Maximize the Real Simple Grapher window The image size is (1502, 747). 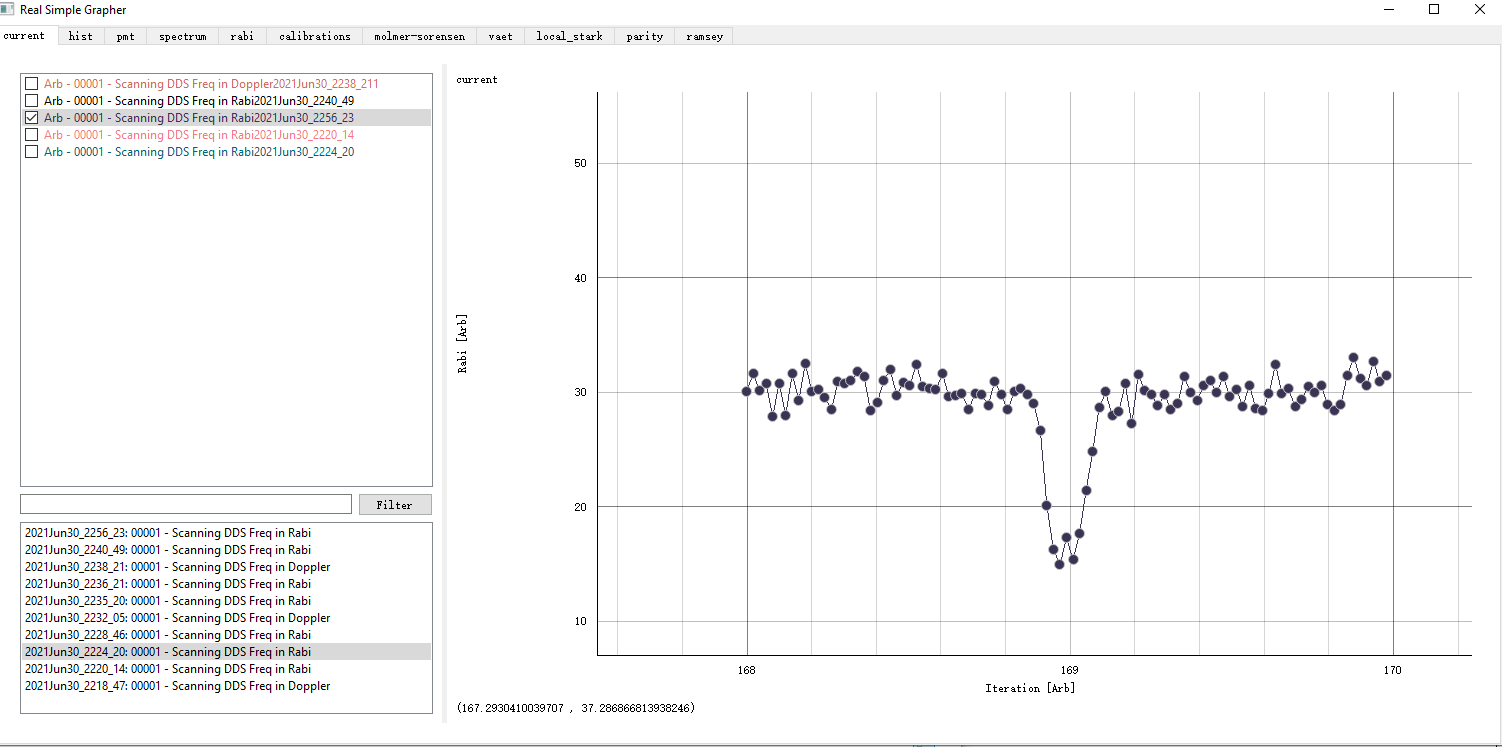click(x=1434, y=9)
